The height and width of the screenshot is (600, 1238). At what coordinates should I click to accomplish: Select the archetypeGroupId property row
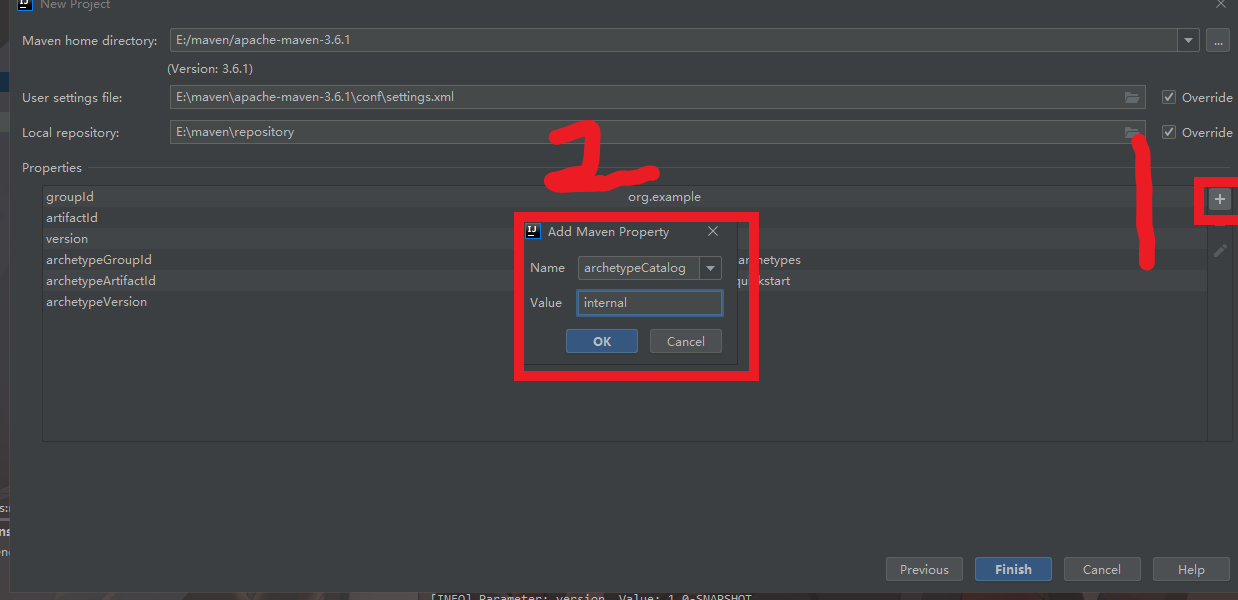[x=624, y=260]
